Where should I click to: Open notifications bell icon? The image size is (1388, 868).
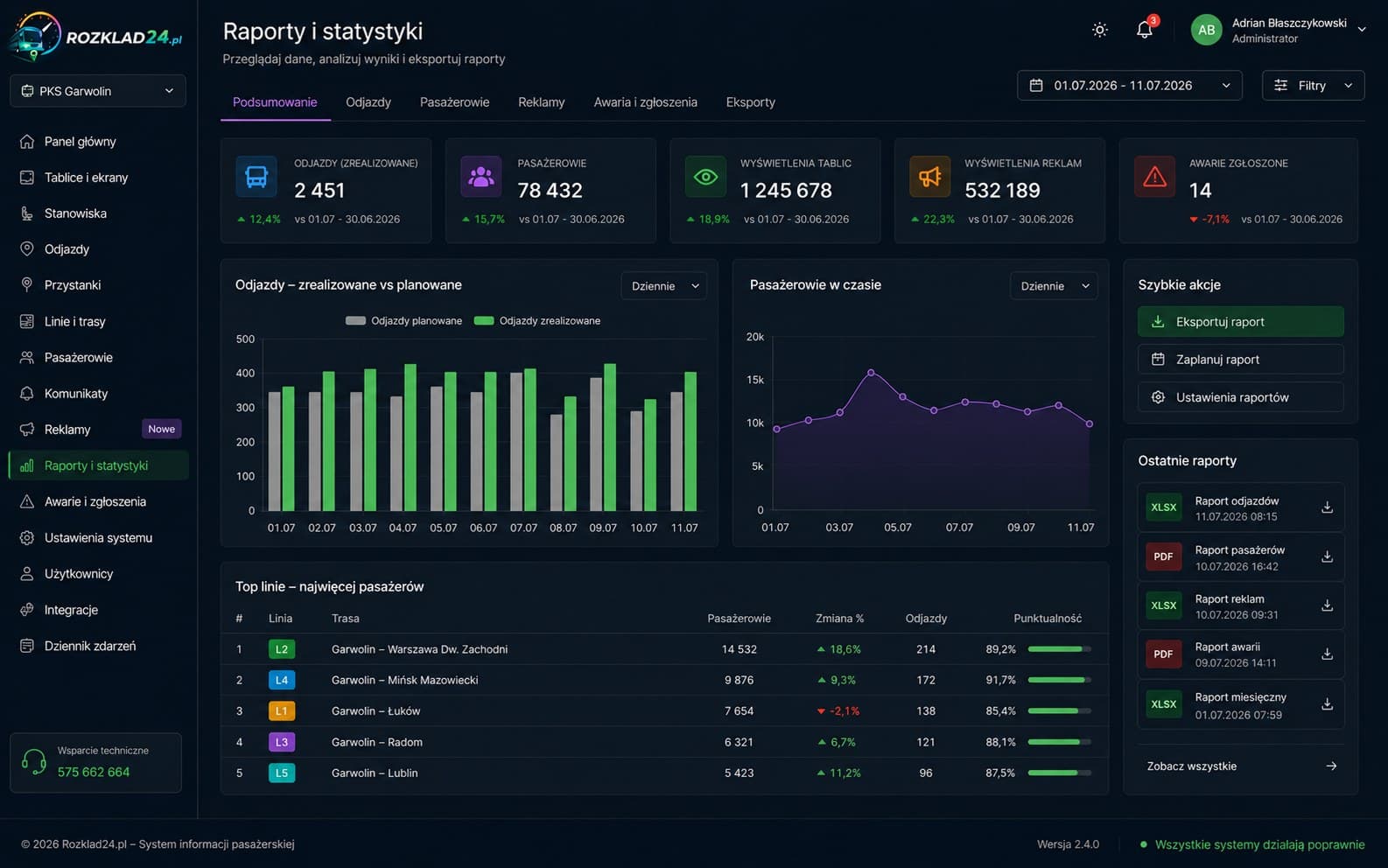[x=1145, y=30]
